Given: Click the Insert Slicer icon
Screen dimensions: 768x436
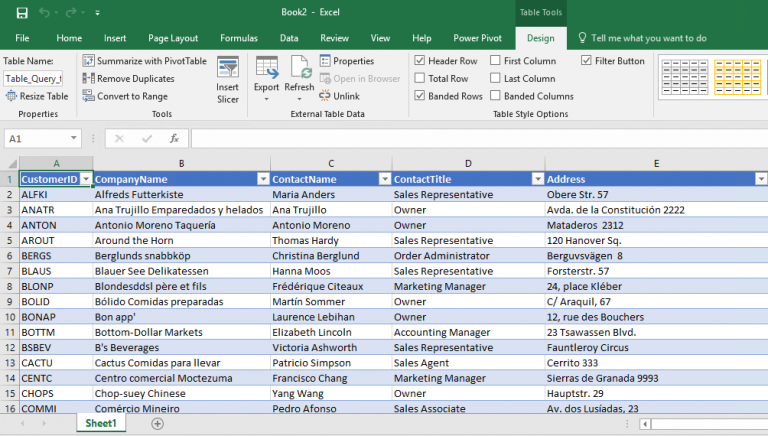Looking at the screenshot, I should [x=227, y=69].
